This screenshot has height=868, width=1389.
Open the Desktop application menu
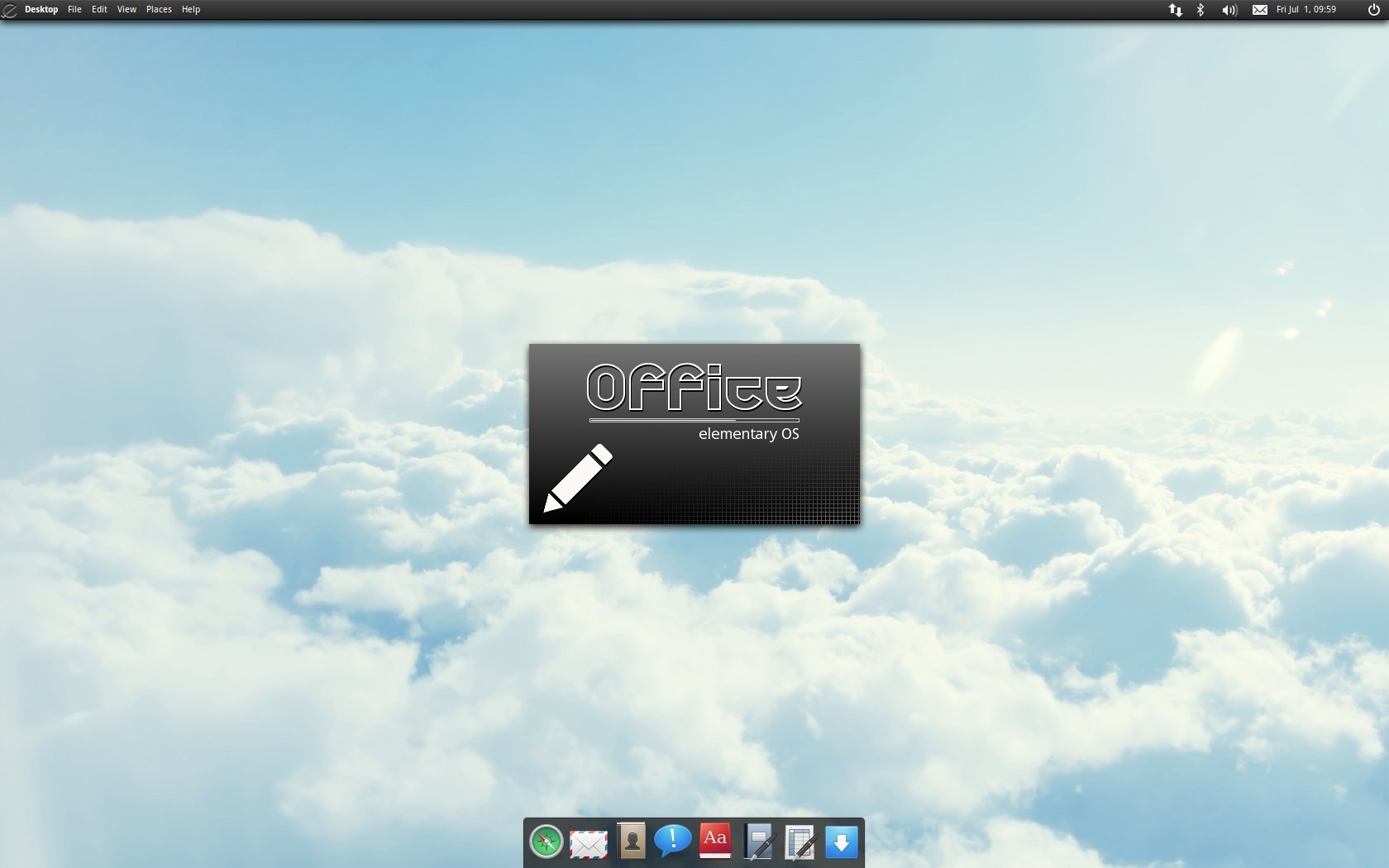[41, 10]
